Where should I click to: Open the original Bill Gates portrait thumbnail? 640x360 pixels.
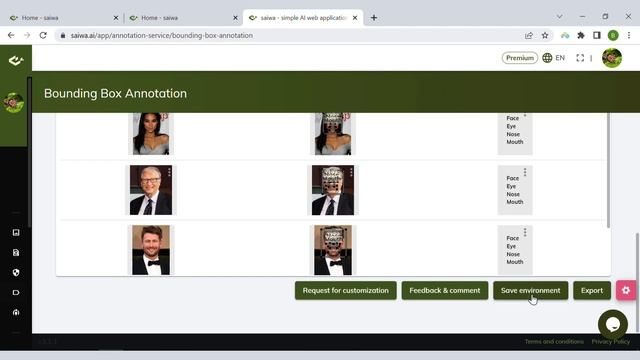click(x=151, y=190)
